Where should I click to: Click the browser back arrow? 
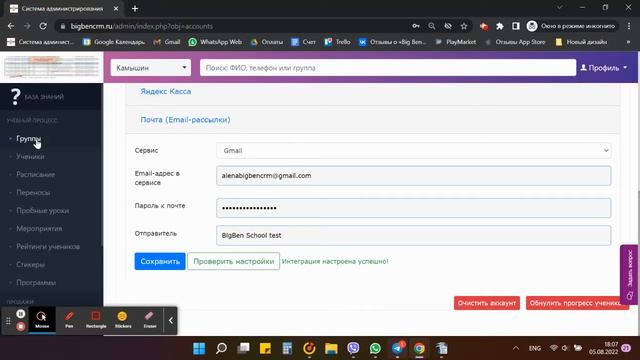pyautogui.click(x=11, y=26)
